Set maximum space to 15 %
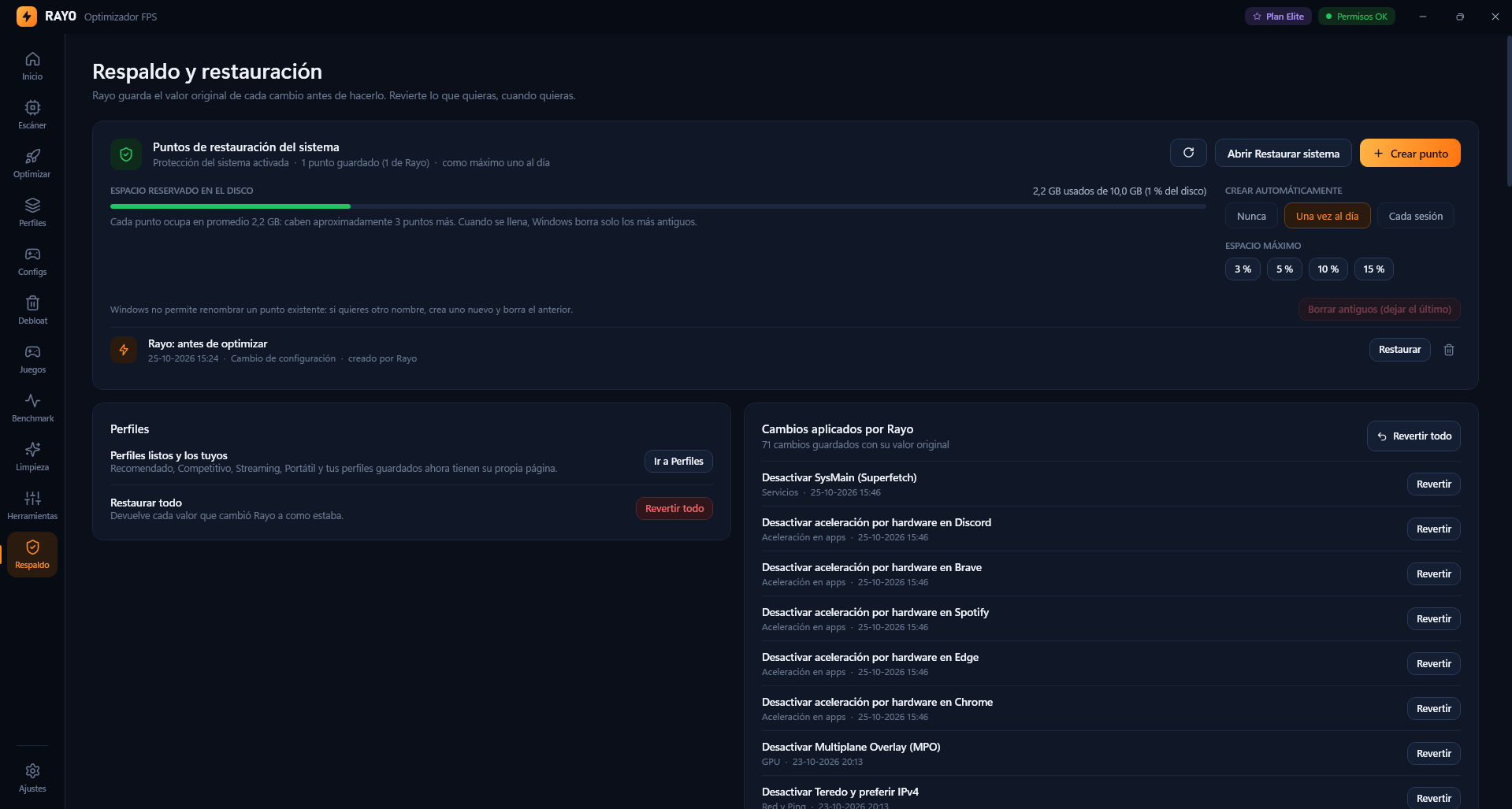 click(x=1373, y=269)
